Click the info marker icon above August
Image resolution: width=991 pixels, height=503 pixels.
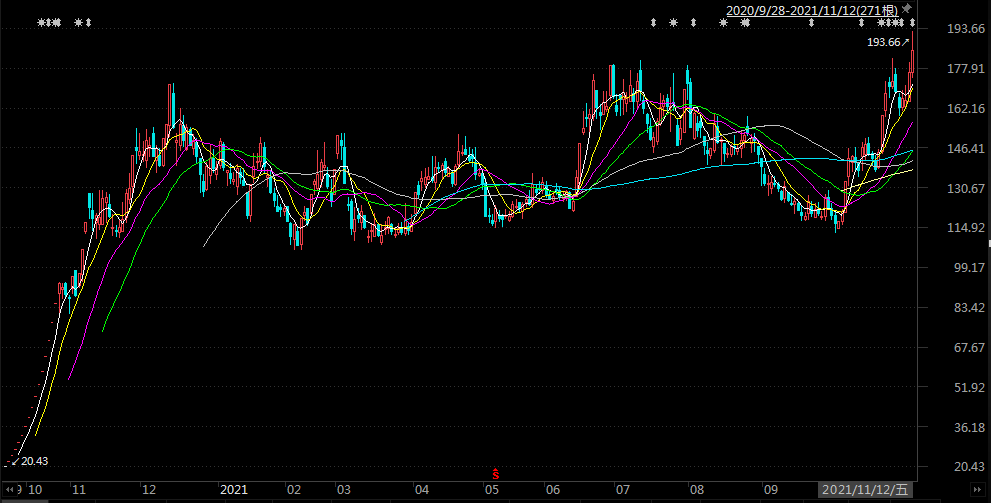click(693, 22)
